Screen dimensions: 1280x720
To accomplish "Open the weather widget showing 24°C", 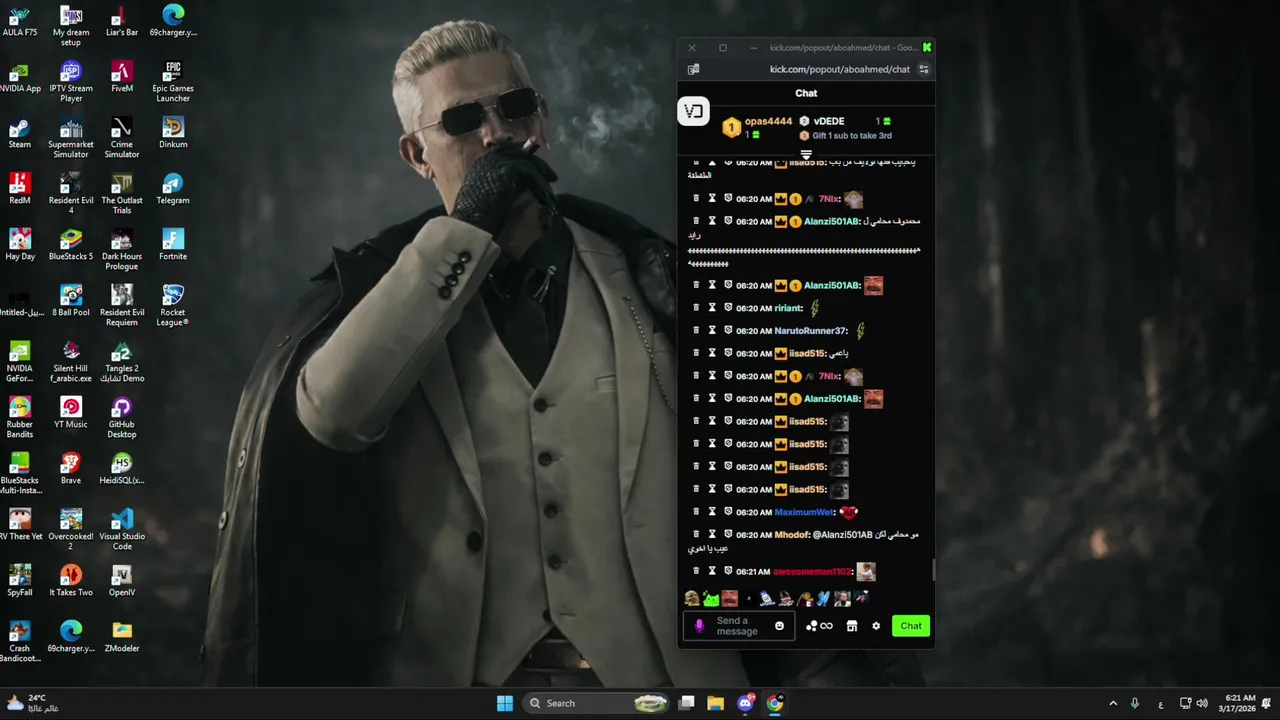I will pos(32,703).
